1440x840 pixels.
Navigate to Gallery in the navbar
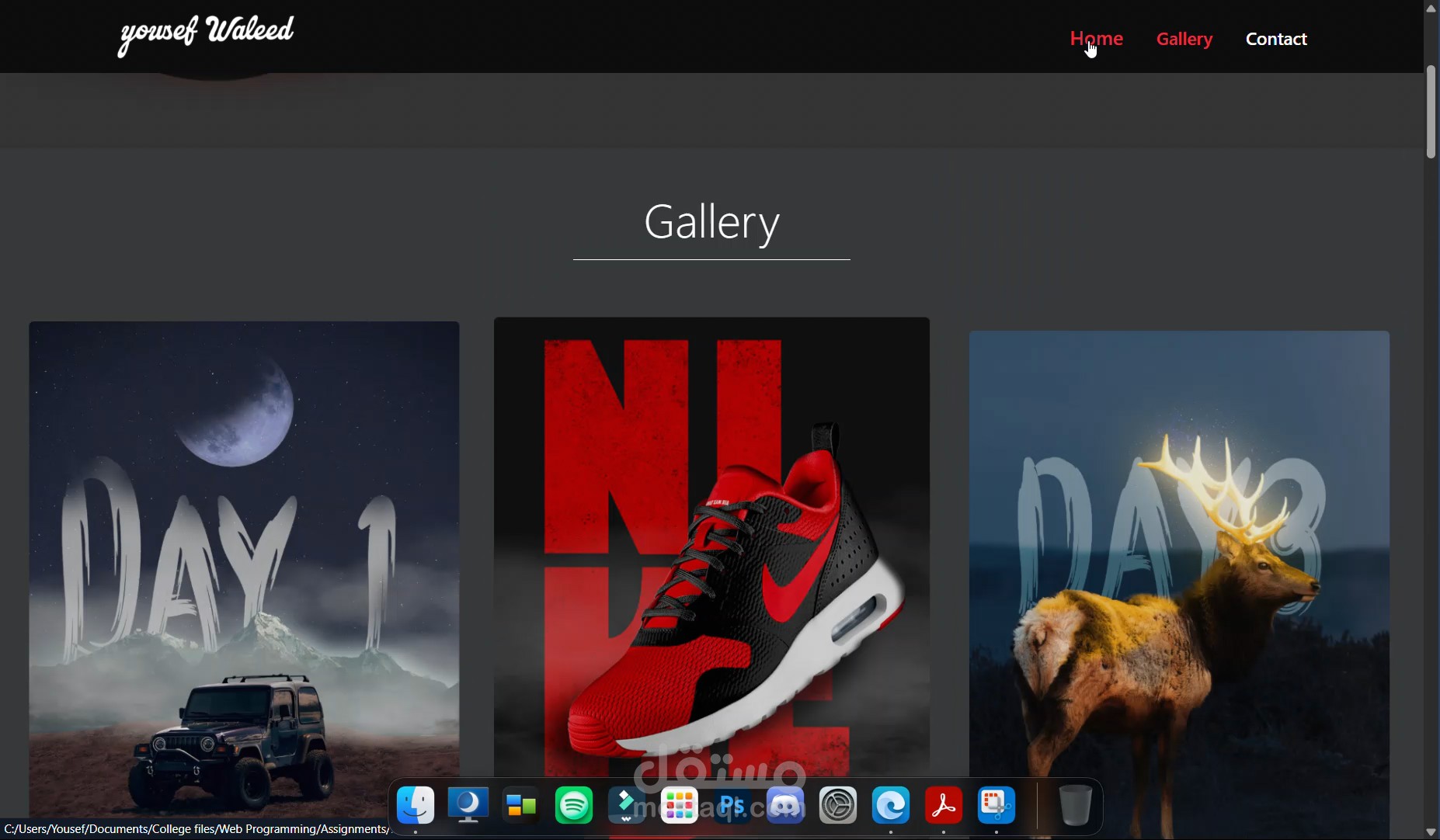coord(1184,39)
